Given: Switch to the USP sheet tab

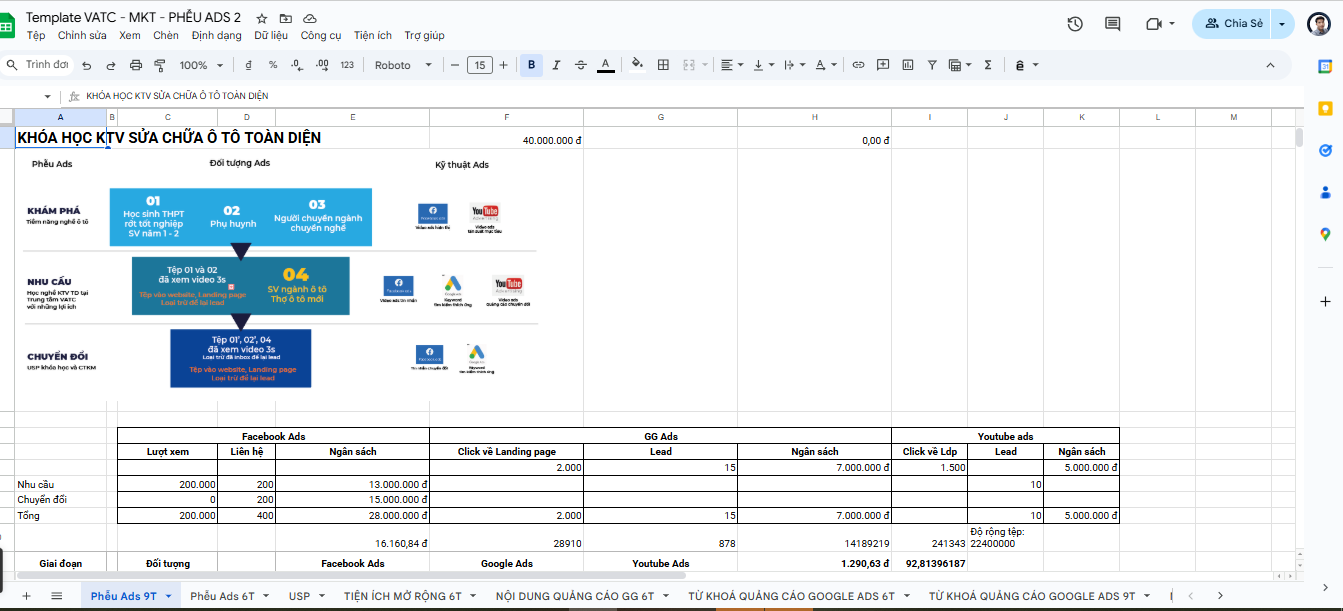Looking at the screenshot, I should click(x=299, y=596).
